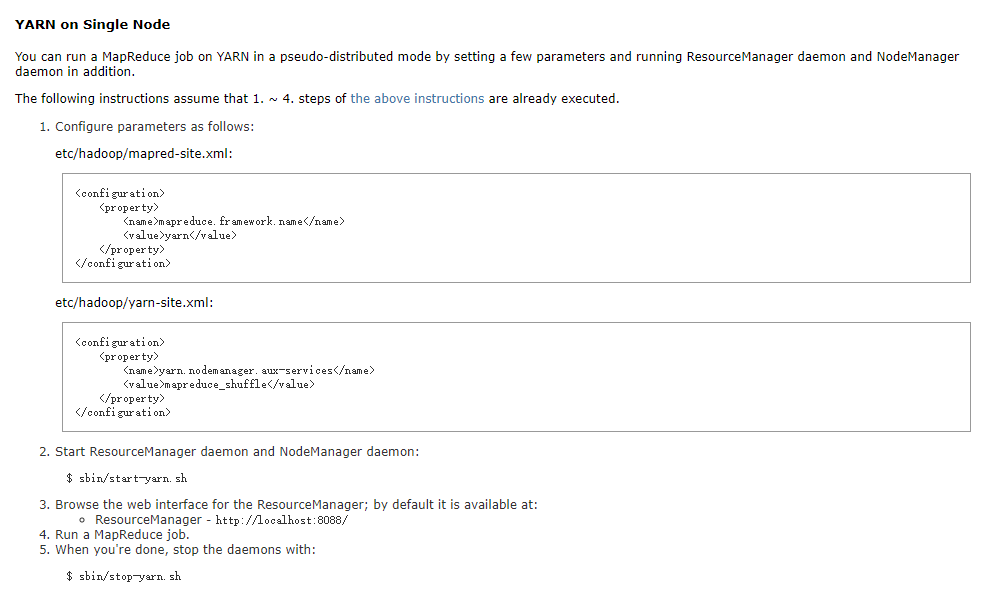Click the yarn value line in mapred-site block
Screen dimensions: 997x598
(x=180, y=235)
